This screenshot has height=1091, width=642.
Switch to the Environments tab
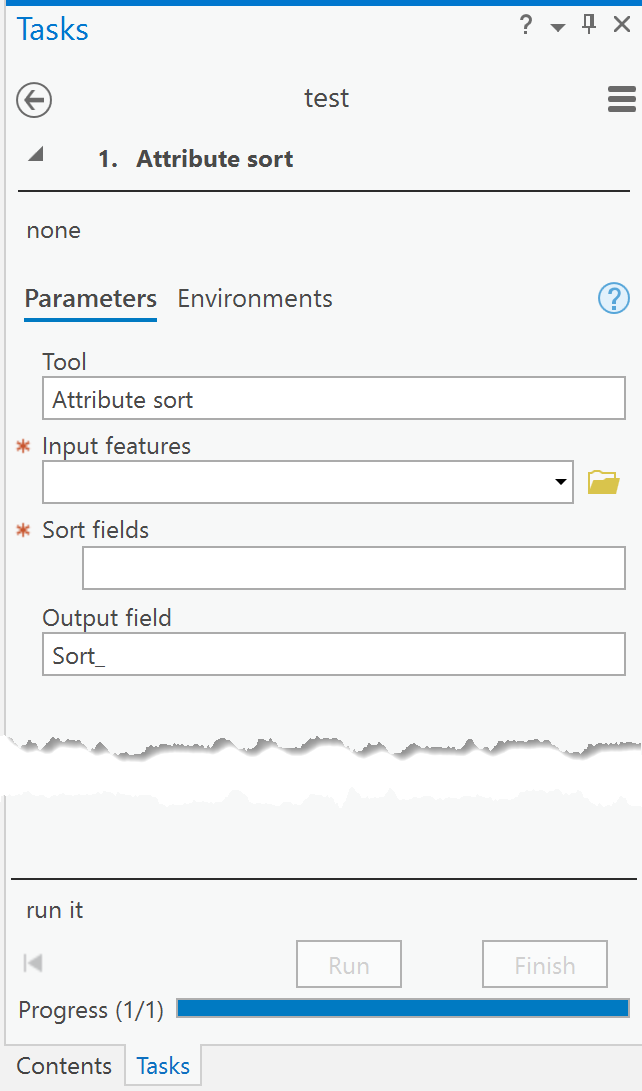tap(255, 299)
